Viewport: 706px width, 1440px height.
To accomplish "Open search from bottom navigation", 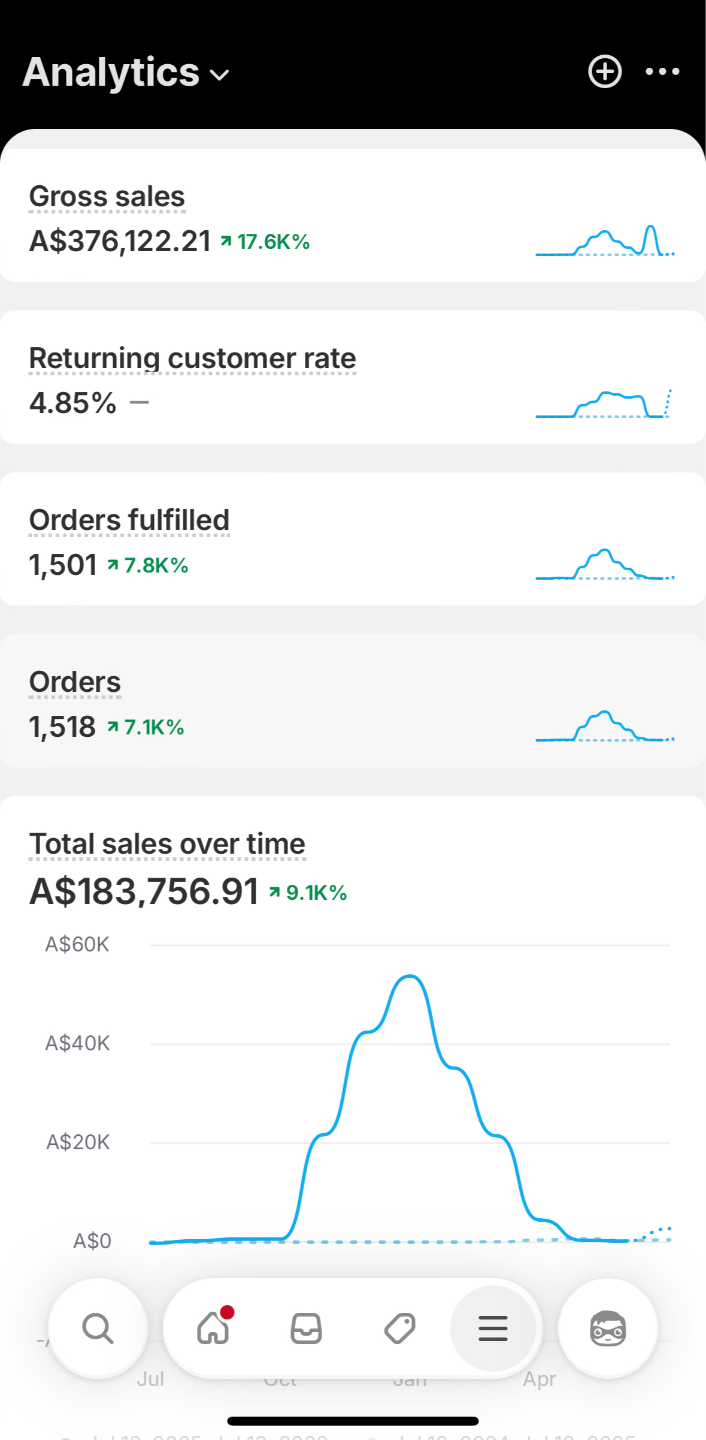I will point(98,1328).
